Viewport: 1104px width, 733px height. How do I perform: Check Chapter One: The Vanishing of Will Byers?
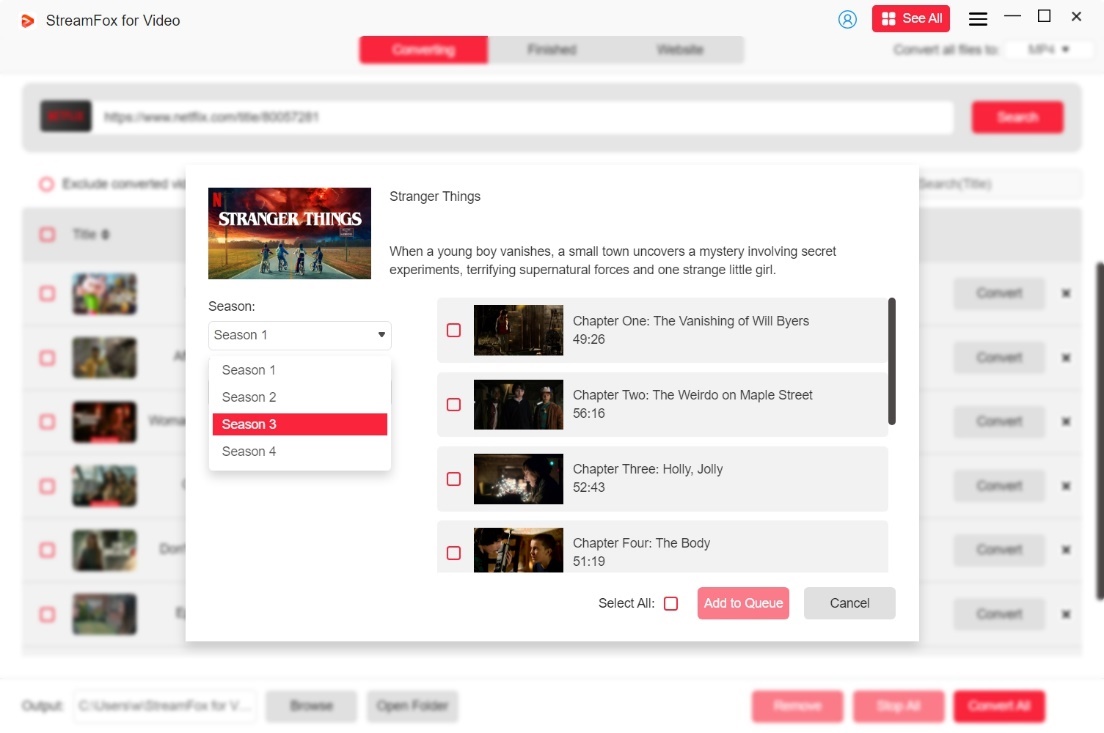(454, 330)
